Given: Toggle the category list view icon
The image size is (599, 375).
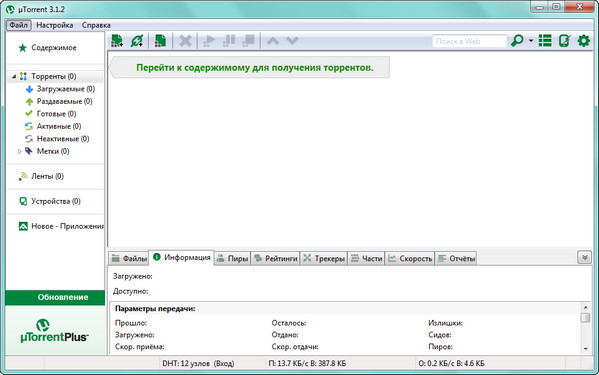Looking at the screenshot, I should [x=545, y=40].
